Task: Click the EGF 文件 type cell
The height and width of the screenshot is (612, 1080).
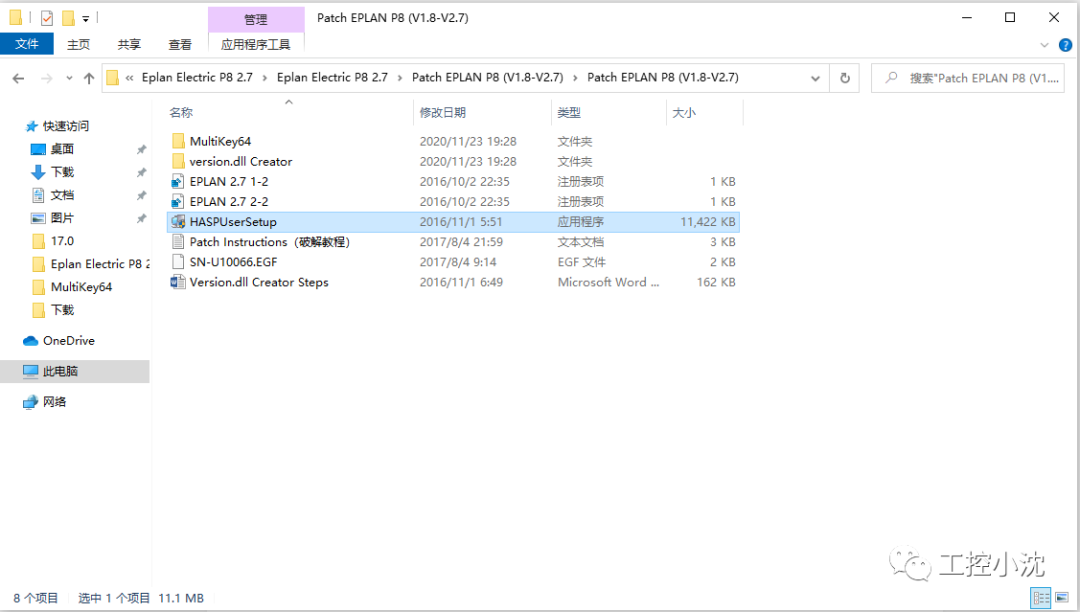Action: (x=581, y=262)
